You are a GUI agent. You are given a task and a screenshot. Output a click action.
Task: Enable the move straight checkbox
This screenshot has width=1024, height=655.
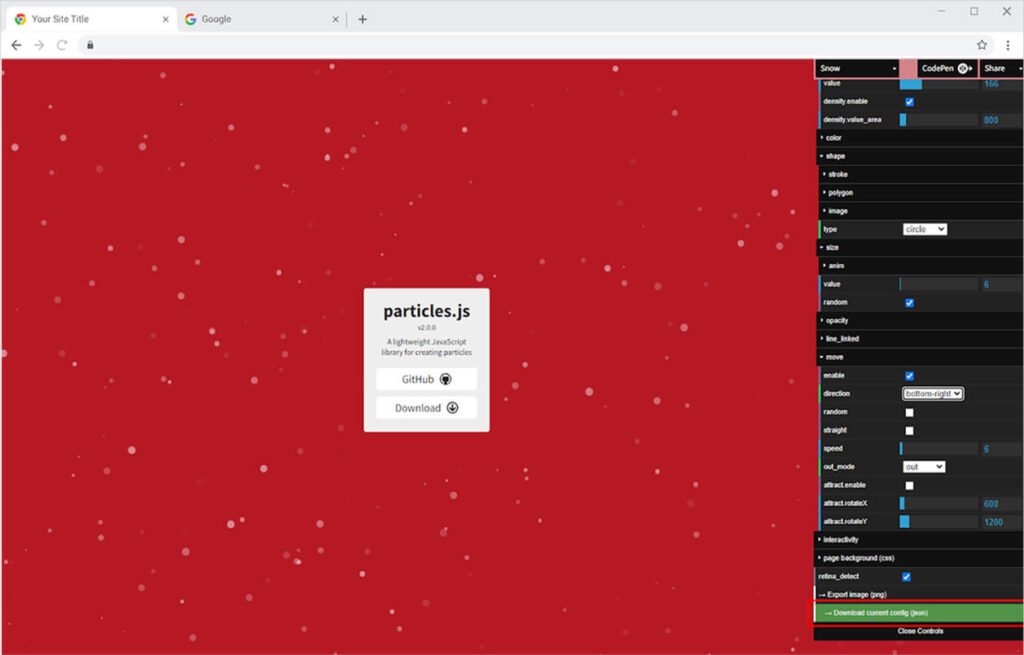[x=909, y=431]
